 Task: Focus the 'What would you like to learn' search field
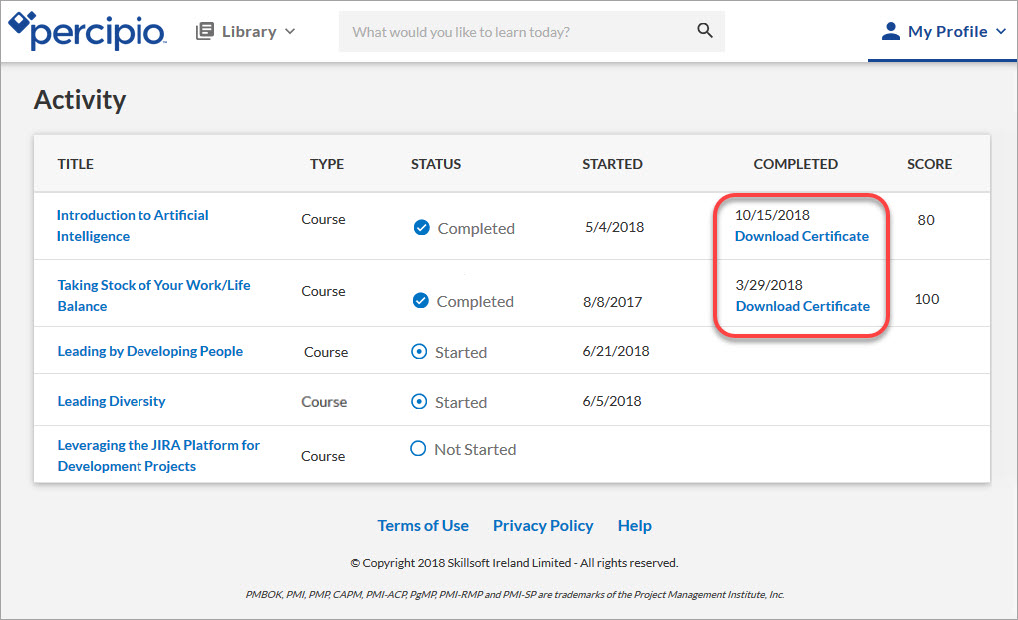click(515, 32)
